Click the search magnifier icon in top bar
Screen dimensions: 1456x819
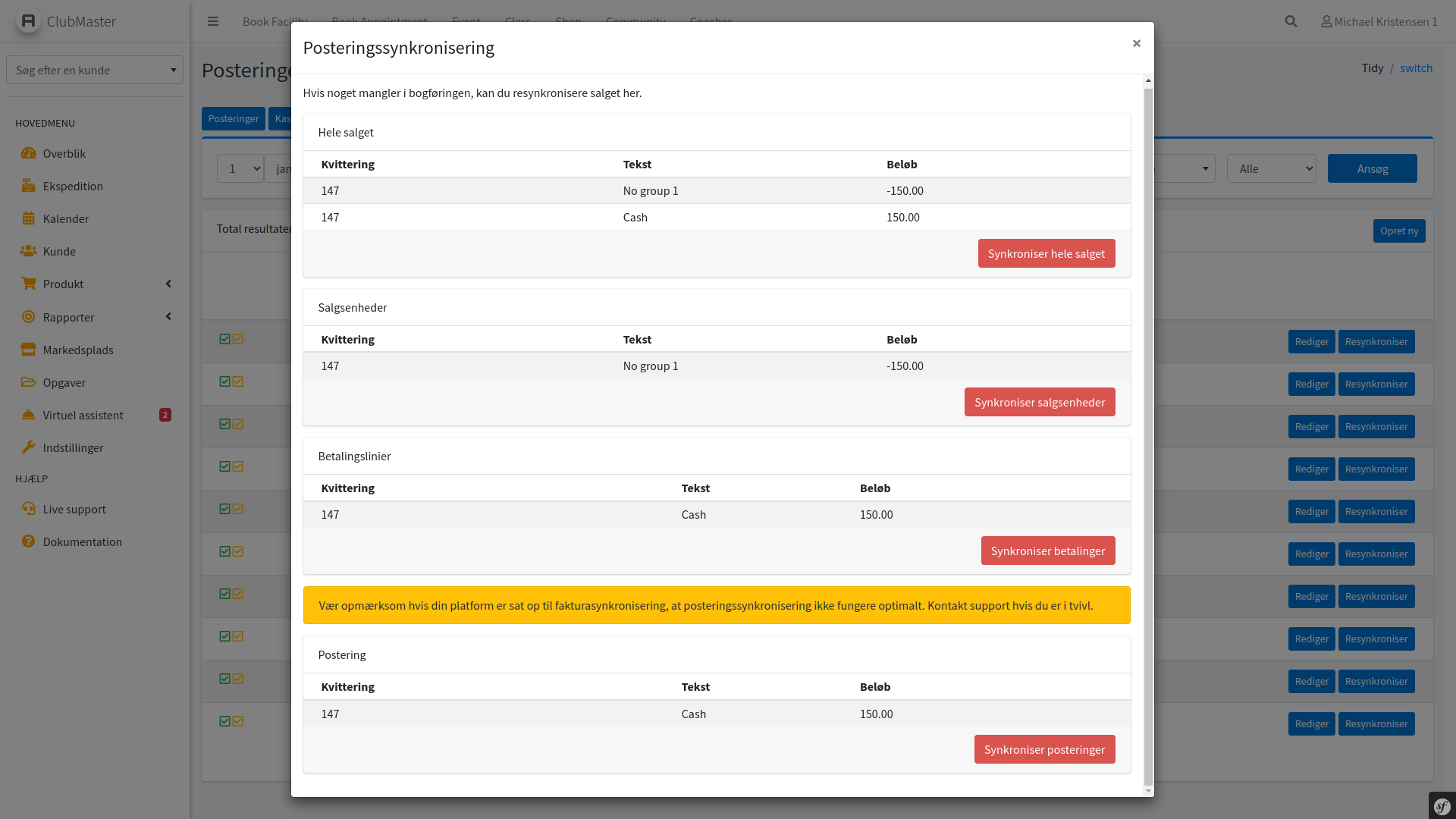1291,21
